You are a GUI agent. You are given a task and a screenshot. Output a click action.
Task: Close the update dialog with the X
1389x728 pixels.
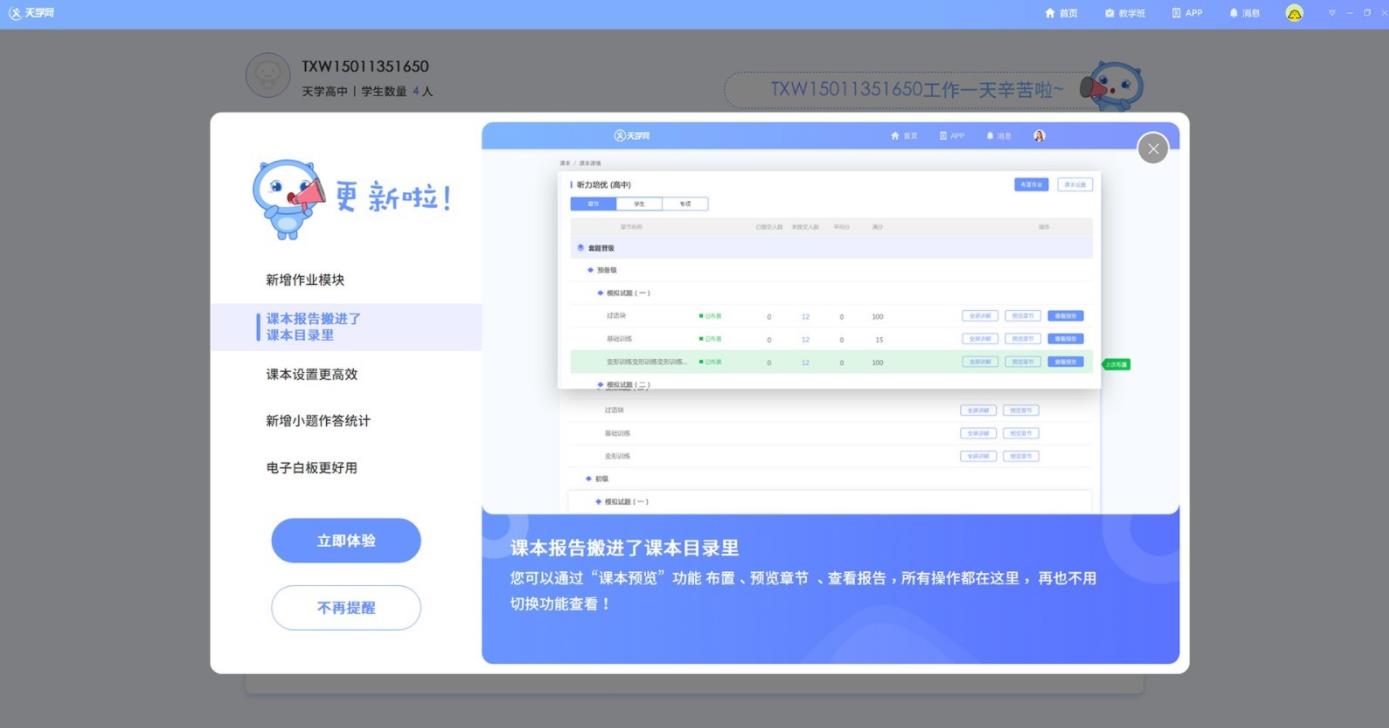point(1153,148)
